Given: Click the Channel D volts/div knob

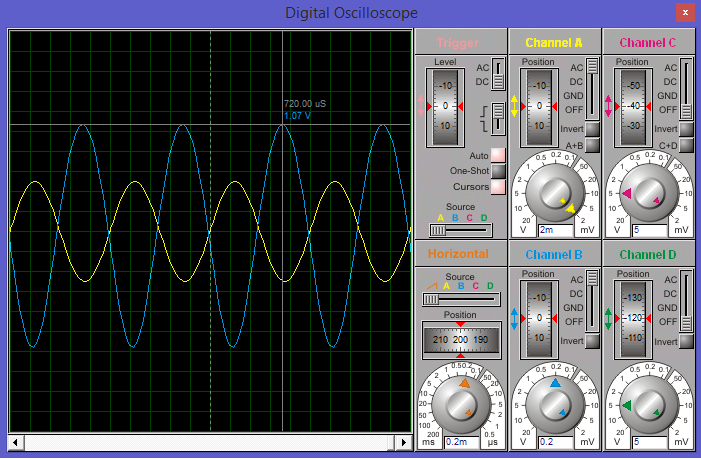Looking at the screenshot, I should (649, 405).
